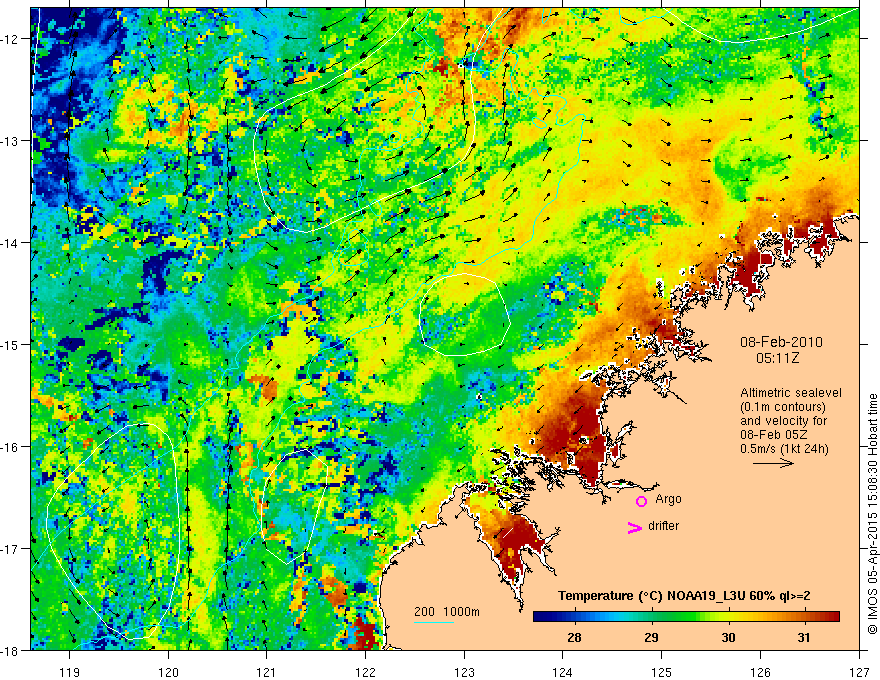The width and height of the screenshot is (880, 680).
Task: Click the IMOS copyright timestamp text
Action: click(872, 514)
